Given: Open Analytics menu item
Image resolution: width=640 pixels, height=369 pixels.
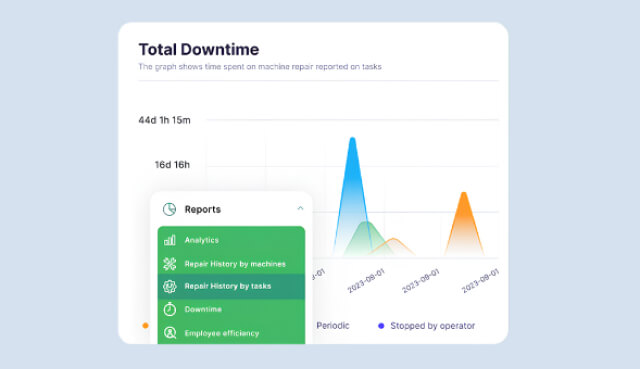Looking at the screenshot, I should tap(231, 240).
